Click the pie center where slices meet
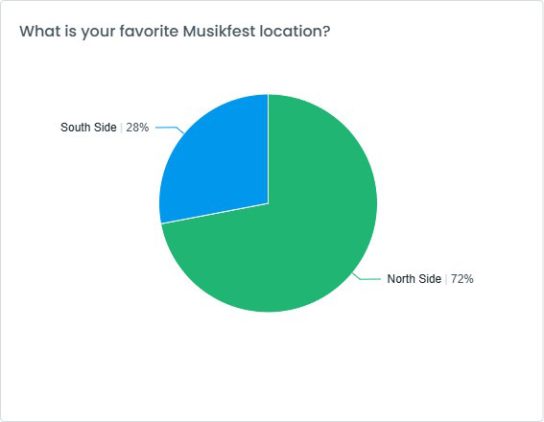Screen dimensions: 544x422 (x=268, y=203)
